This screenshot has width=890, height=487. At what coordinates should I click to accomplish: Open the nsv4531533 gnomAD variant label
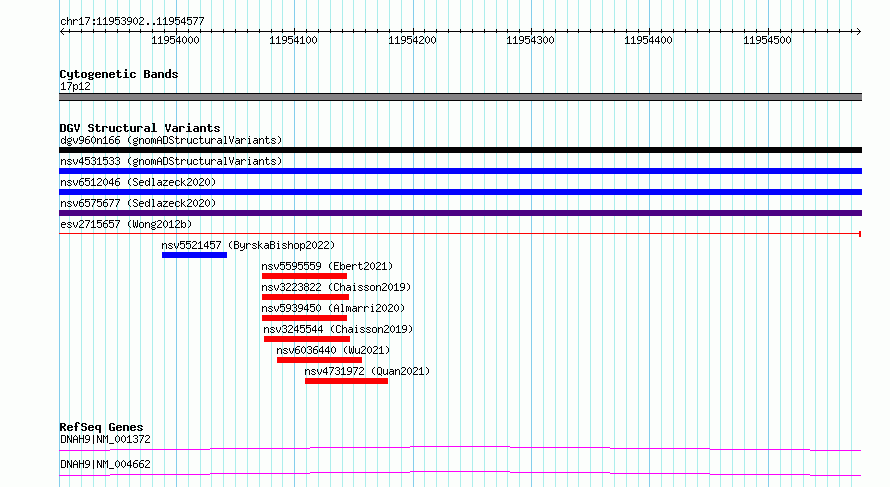tap(171, 161)
